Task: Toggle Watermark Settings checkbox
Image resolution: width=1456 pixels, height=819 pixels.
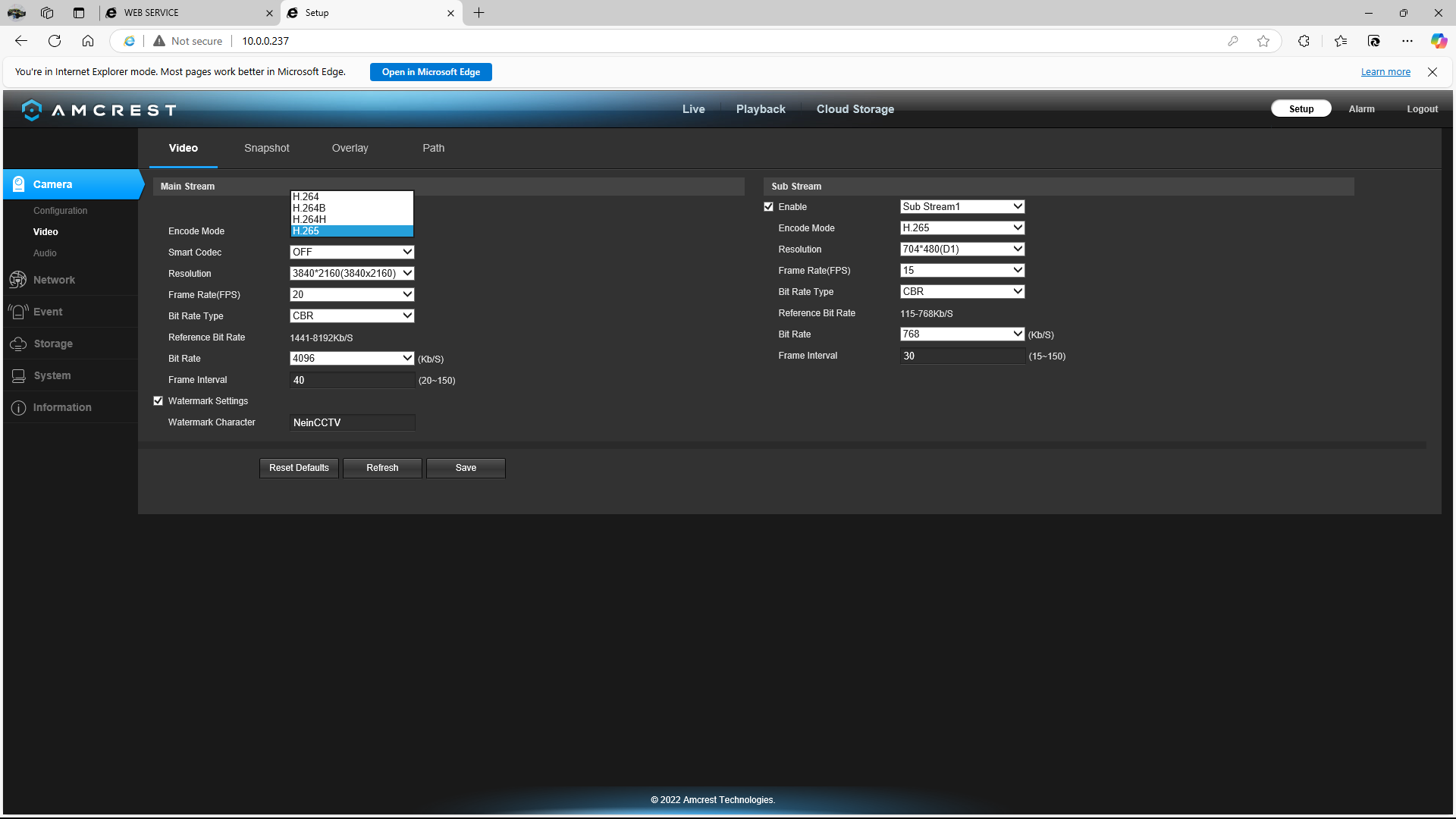Action: pos(158,401)
